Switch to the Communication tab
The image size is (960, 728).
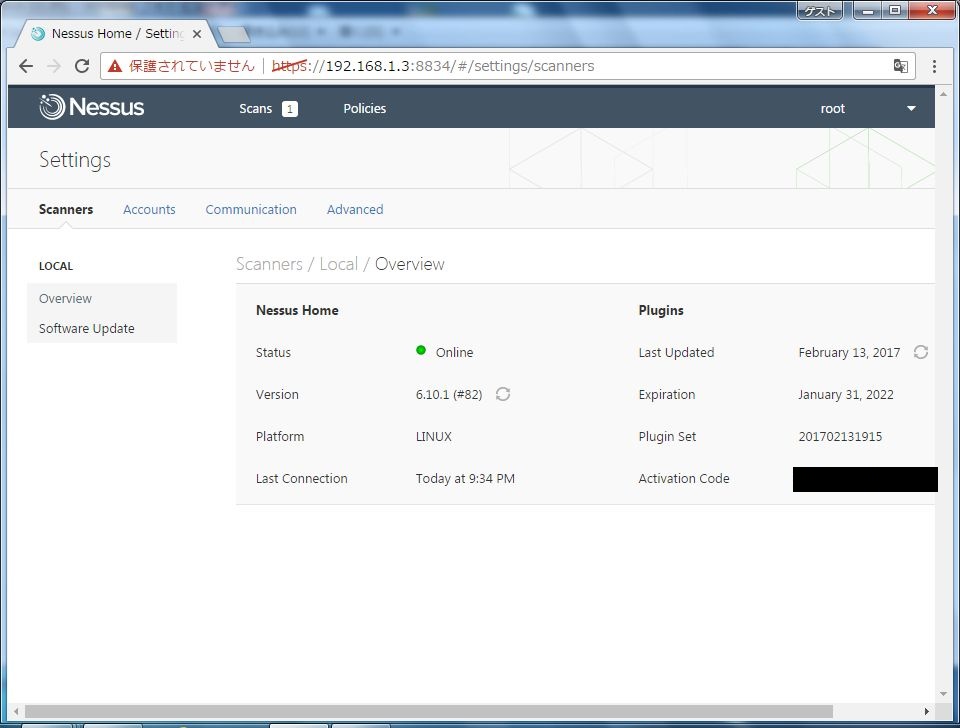[251, 209]
